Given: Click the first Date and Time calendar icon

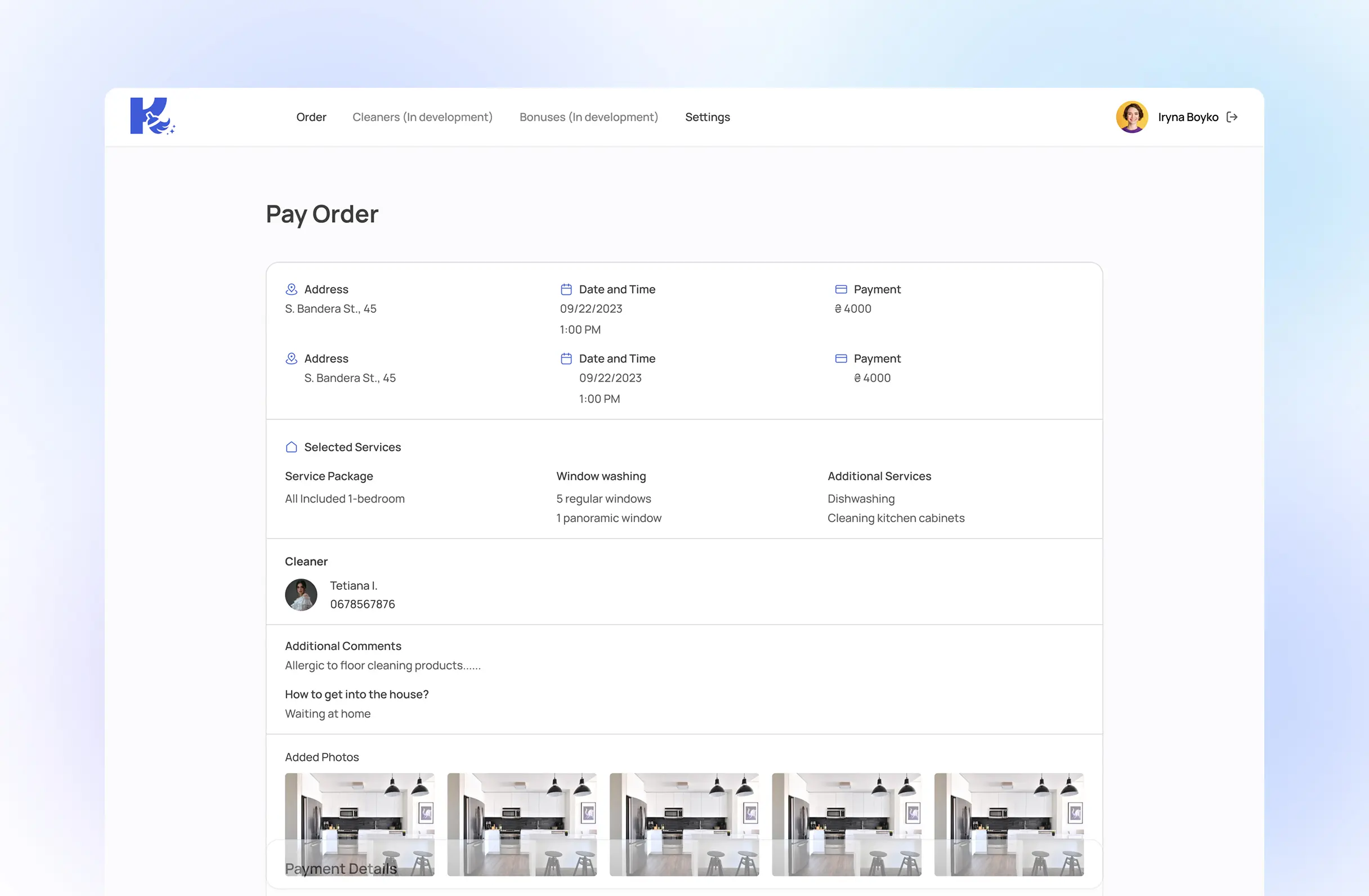Looking at the screenshot, I should [x=566, y=289].
